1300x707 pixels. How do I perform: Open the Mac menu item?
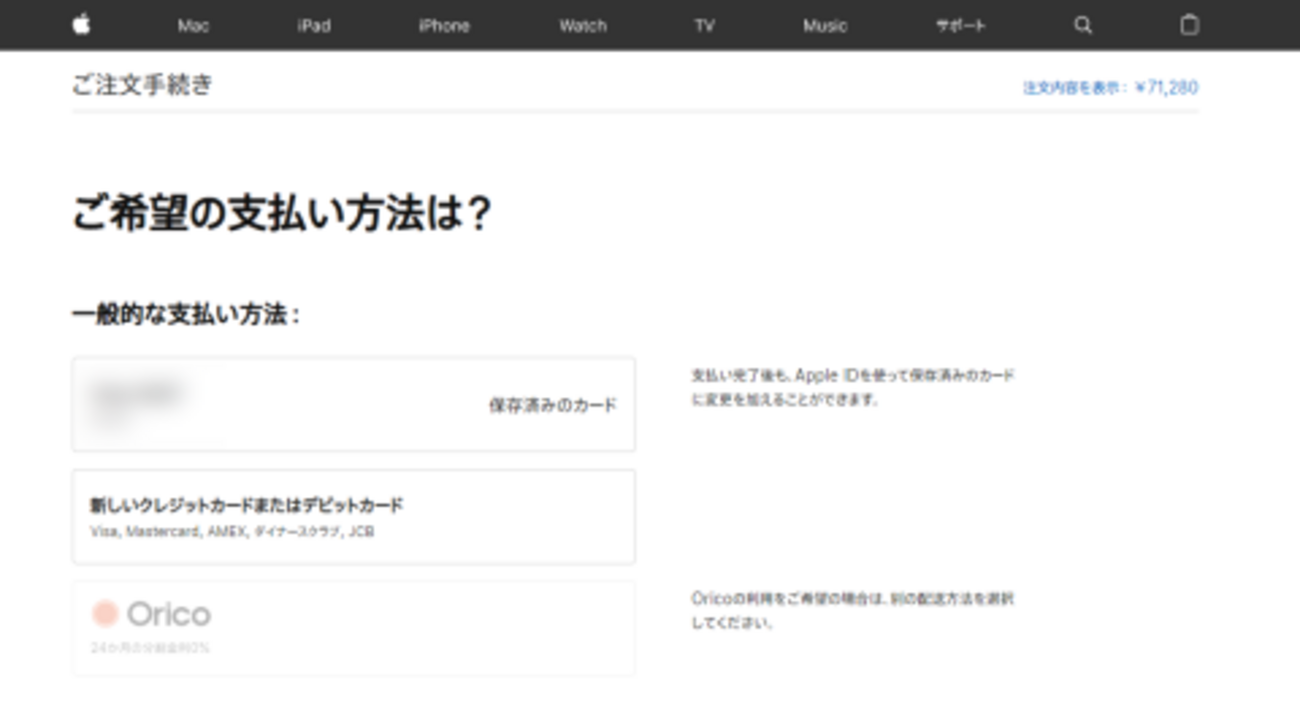193,26
